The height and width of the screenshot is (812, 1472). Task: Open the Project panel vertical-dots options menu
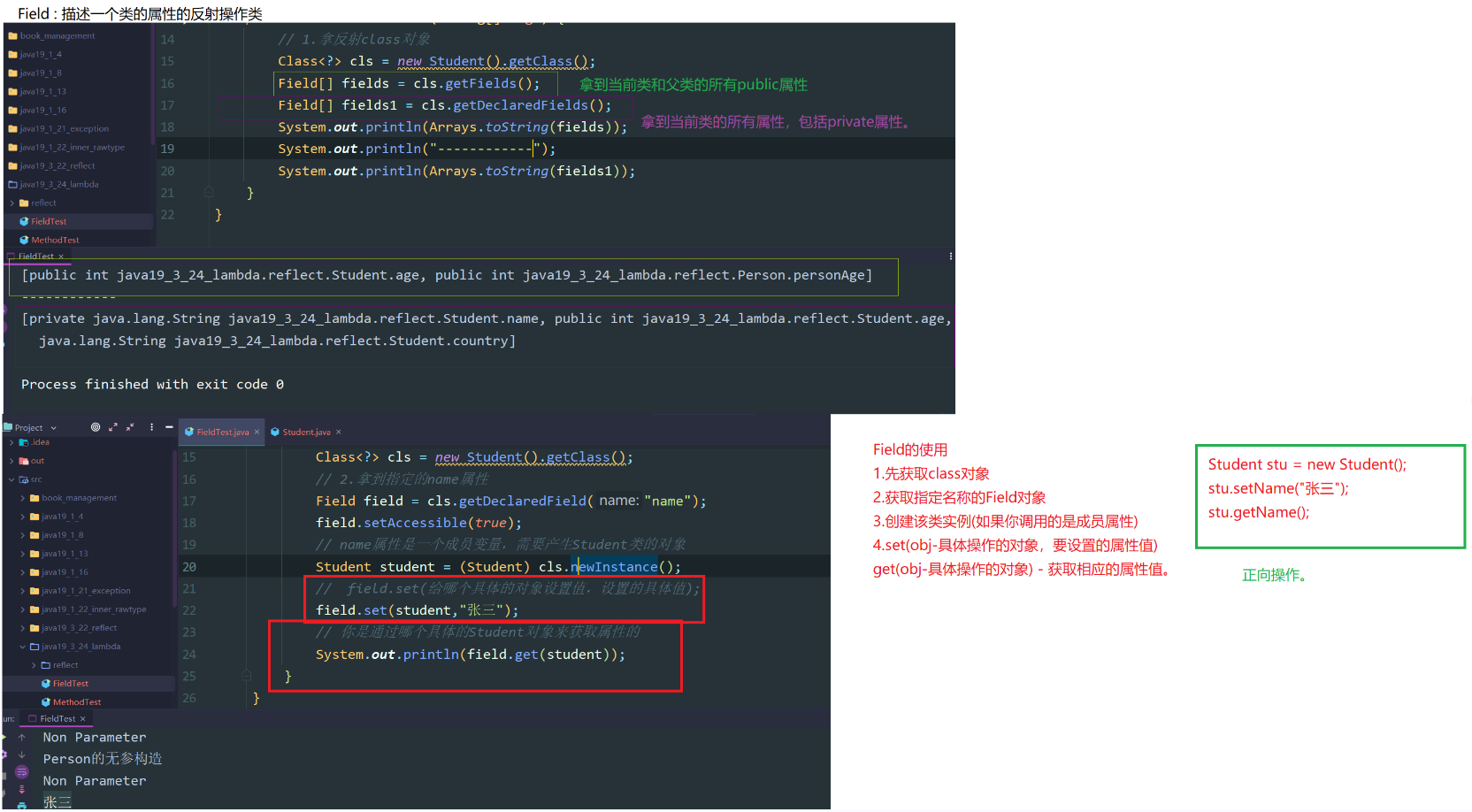click(x=152, y=427)
